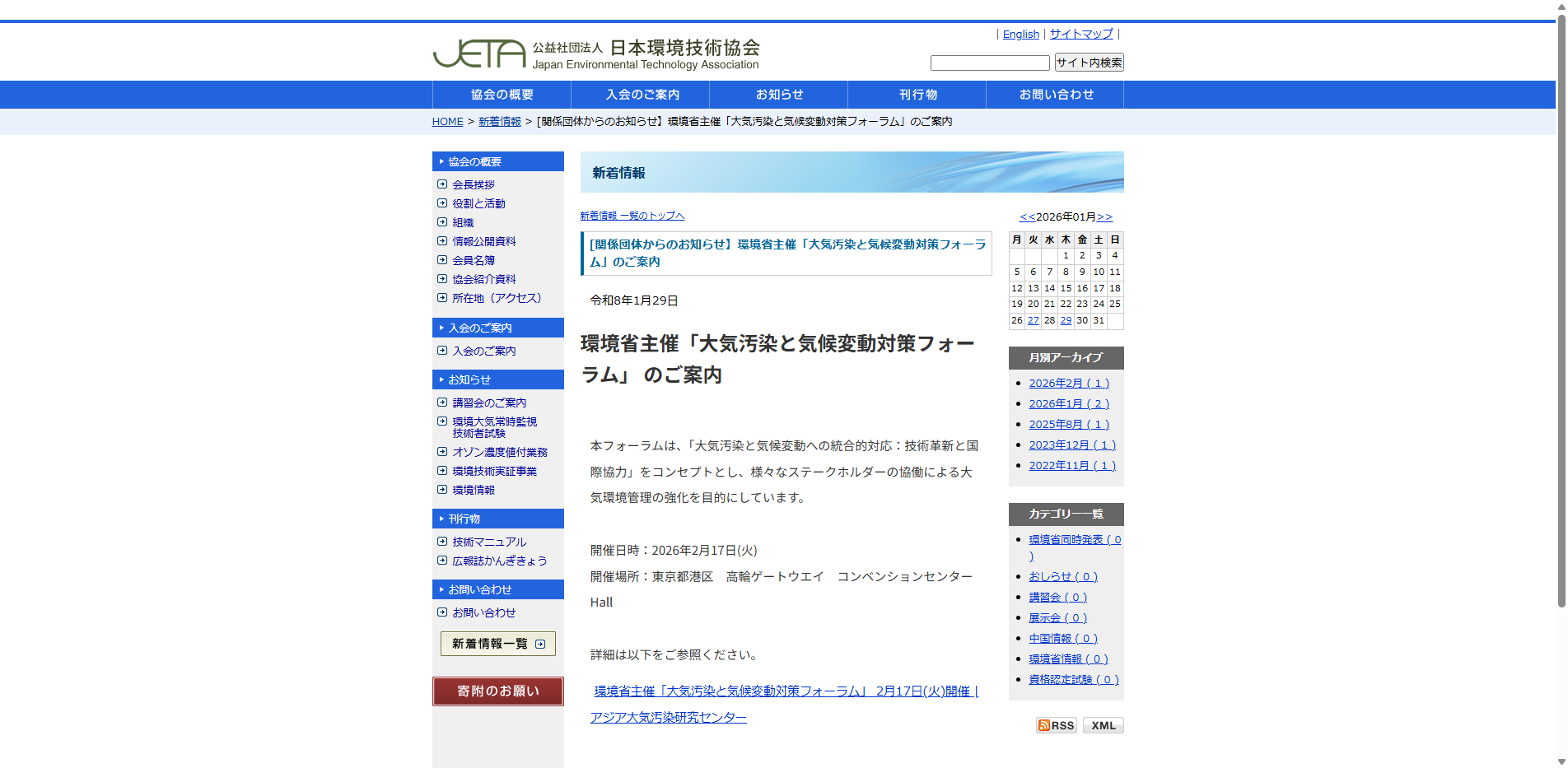Open the お知らせ navigation menu
Screen dimensions: 1568x768
pyautogui.click(x=779, y=94)
